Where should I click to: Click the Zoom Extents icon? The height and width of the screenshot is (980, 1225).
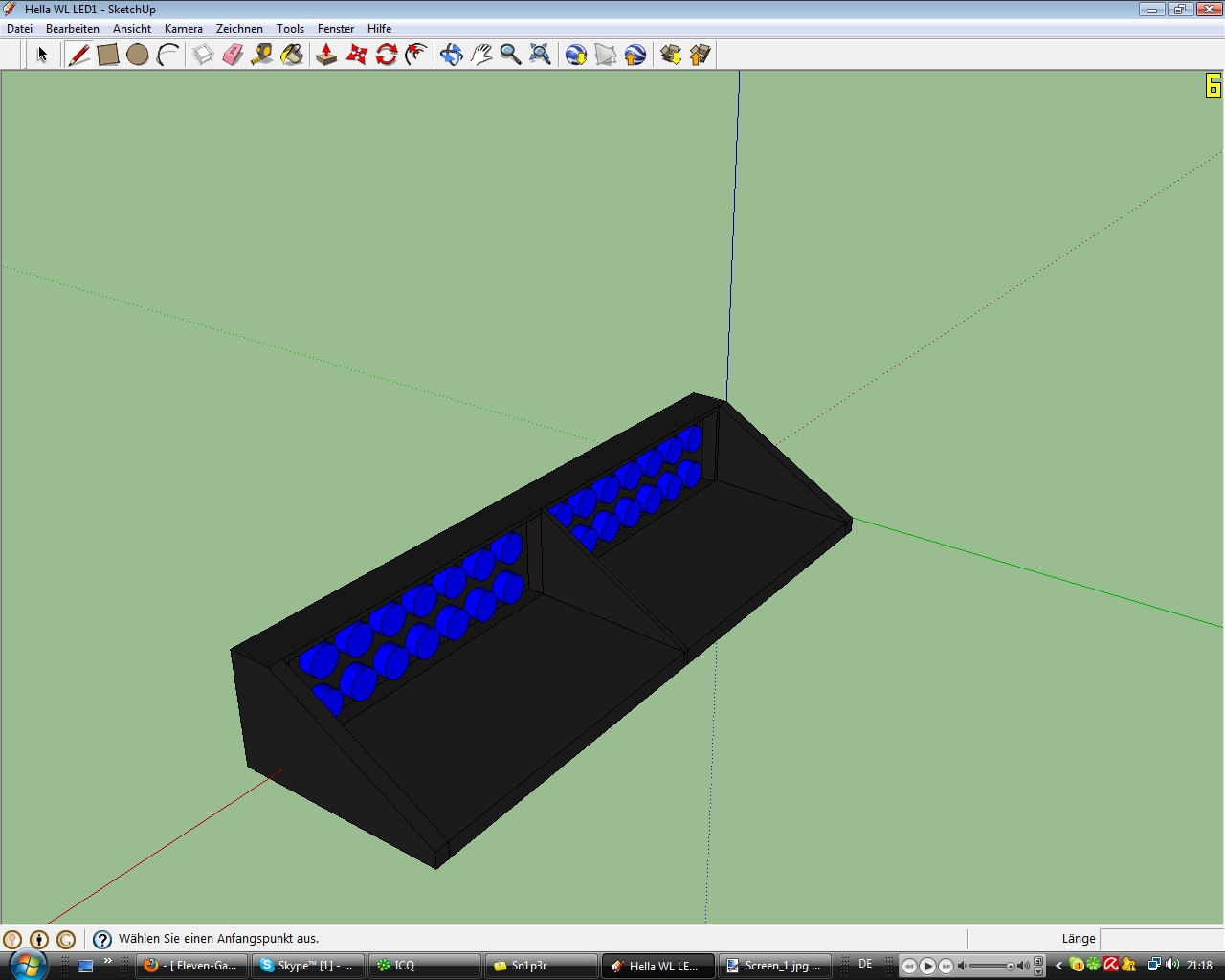541,55
